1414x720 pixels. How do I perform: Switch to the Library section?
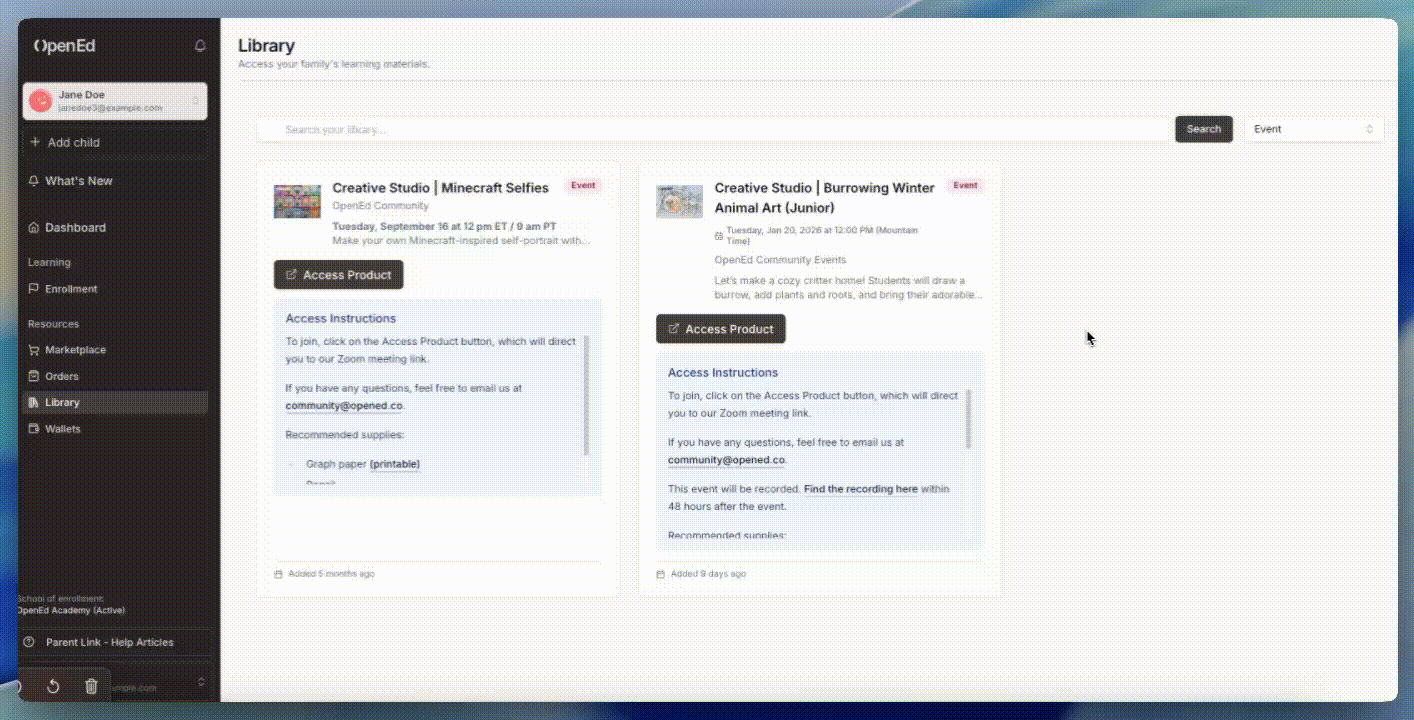(62, 401)
